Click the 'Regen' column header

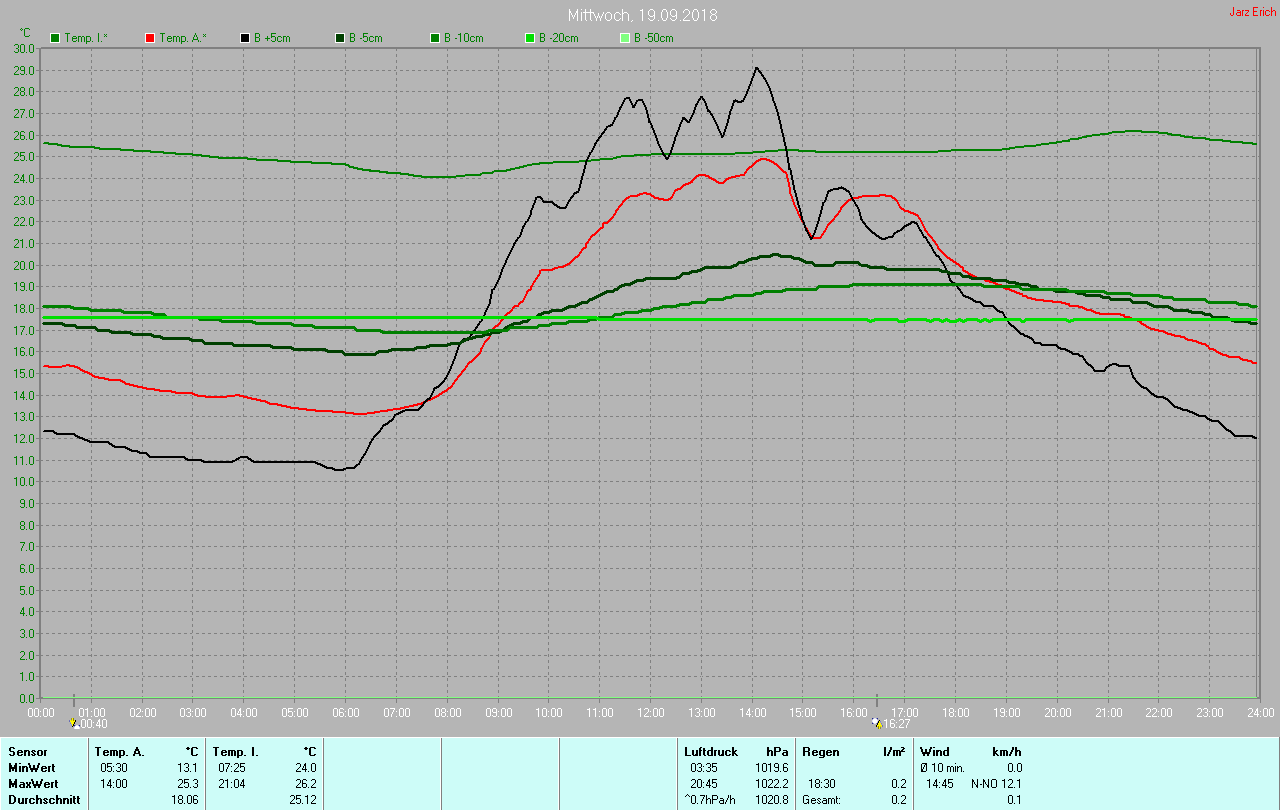(x=821, y=752)
